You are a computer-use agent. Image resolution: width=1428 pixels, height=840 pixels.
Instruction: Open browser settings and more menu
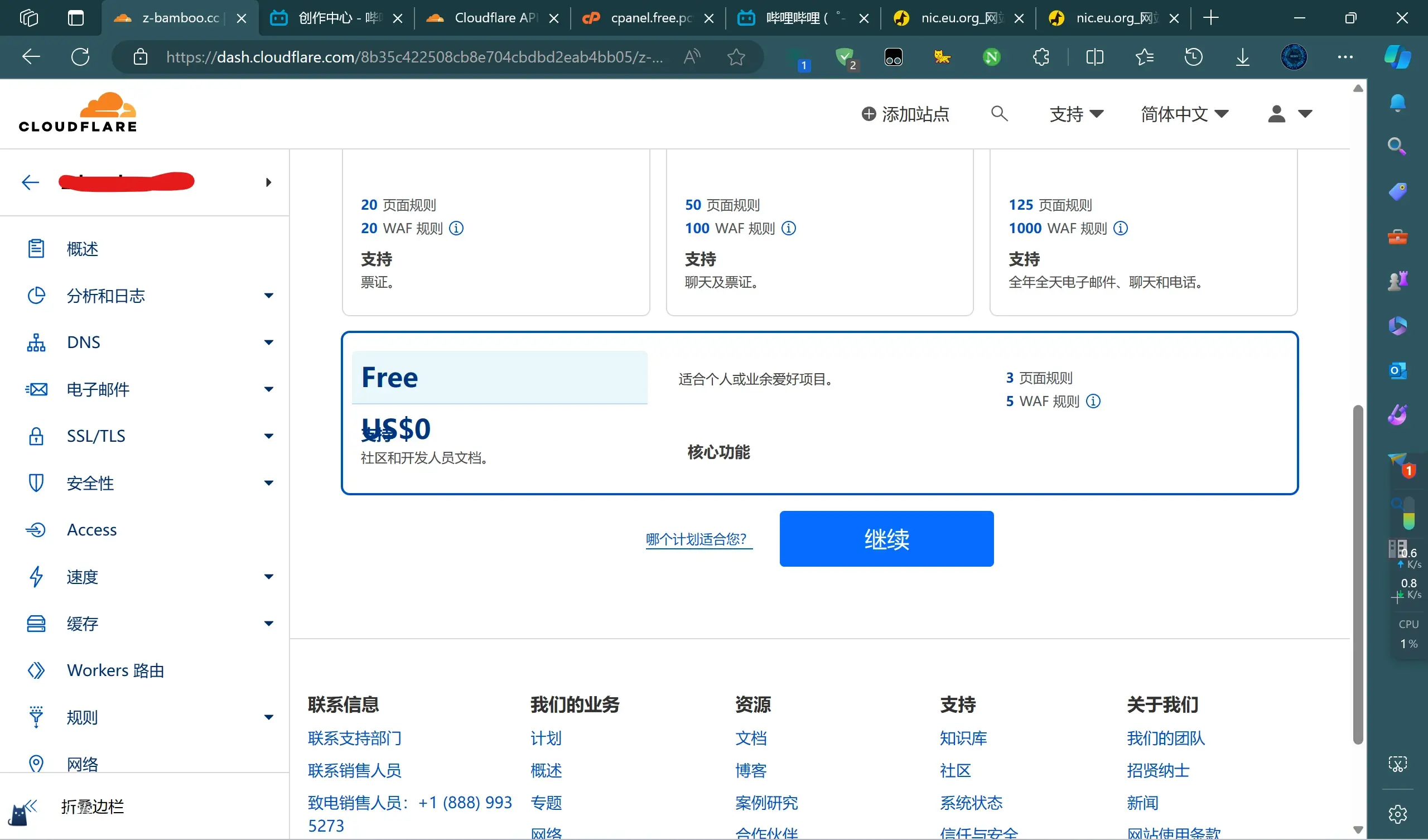pyautogui.click(x=1345, y=57)
